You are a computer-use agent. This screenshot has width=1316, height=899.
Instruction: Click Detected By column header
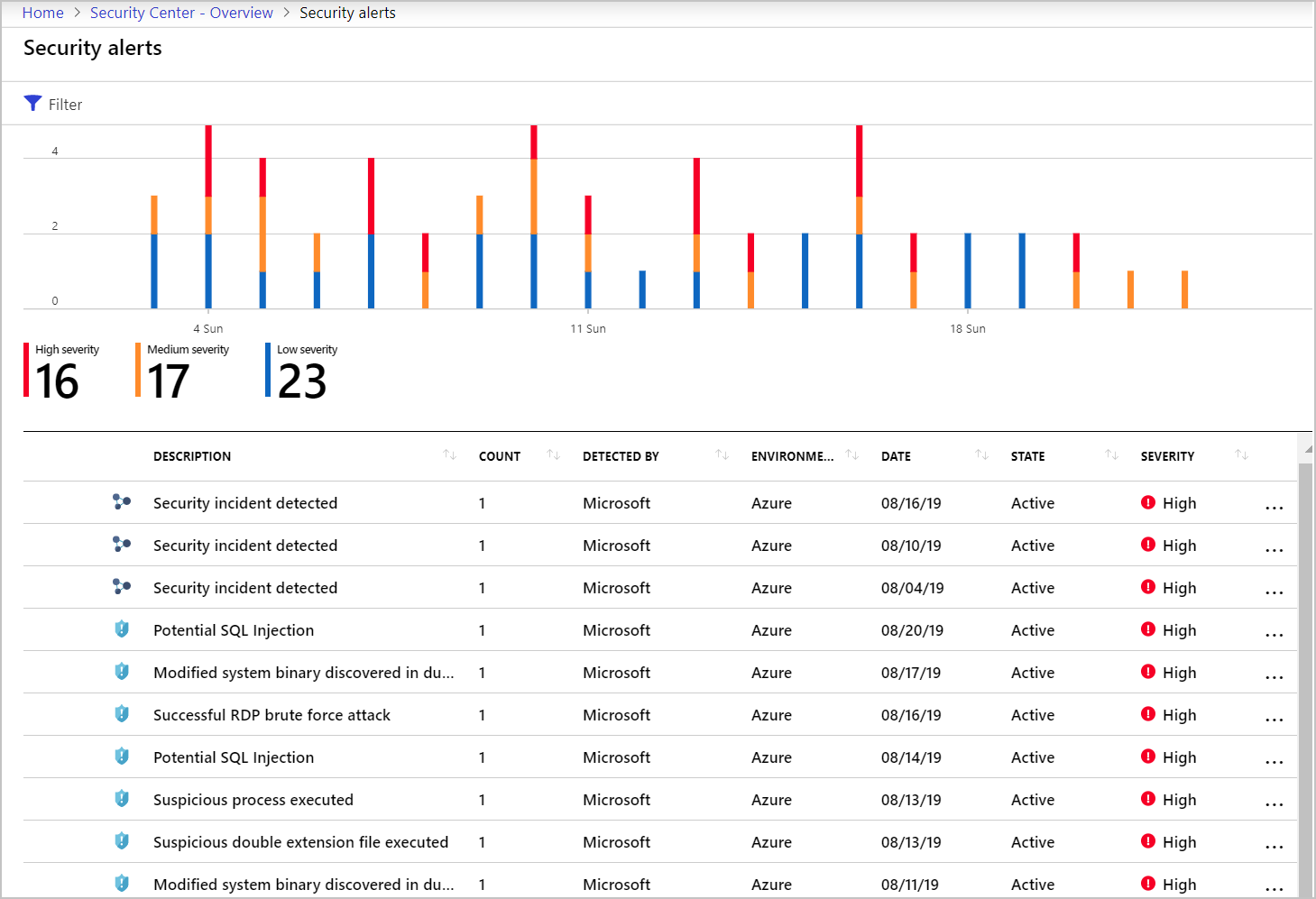tap(621, 456)
